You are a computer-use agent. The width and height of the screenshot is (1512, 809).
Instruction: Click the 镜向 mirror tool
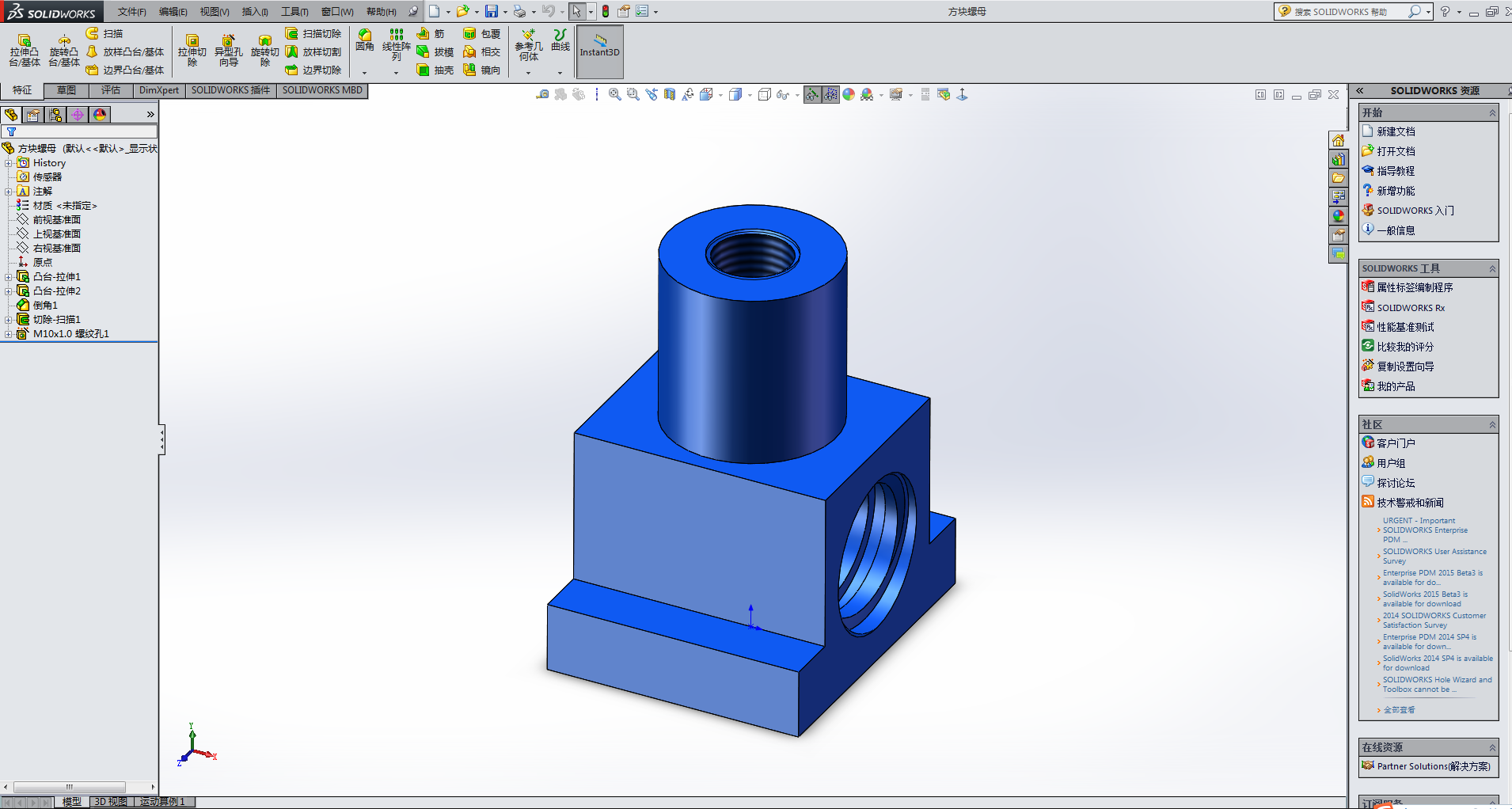point(482,70)
